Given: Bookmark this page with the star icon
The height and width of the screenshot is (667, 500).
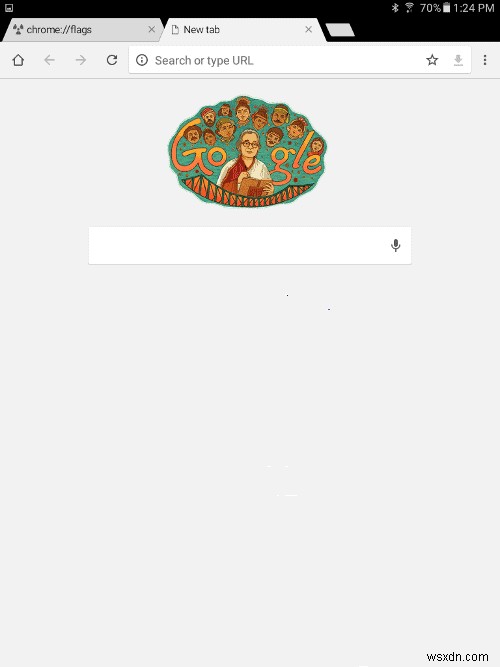Looking at the screenshot, I should (x=432, y=60).
